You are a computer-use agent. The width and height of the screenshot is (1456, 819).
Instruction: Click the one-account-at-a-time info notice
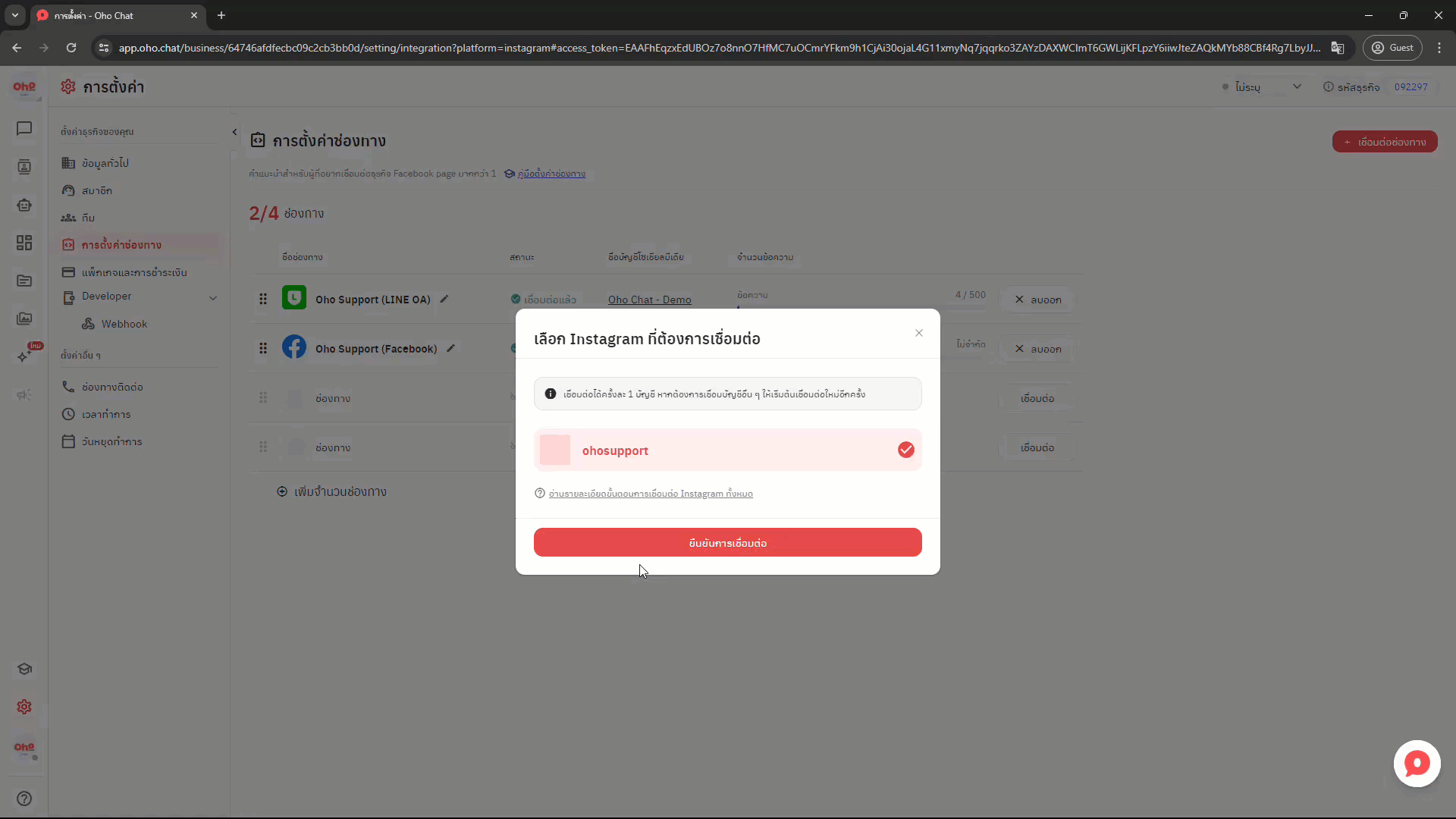coord(728,394)
